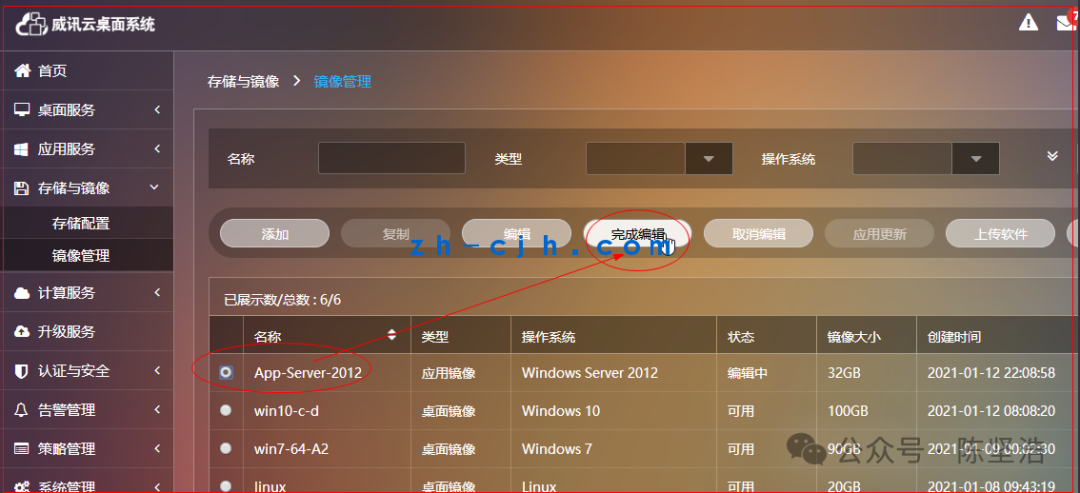Open the warning triangle alert icon

[x=1028, y=23]
